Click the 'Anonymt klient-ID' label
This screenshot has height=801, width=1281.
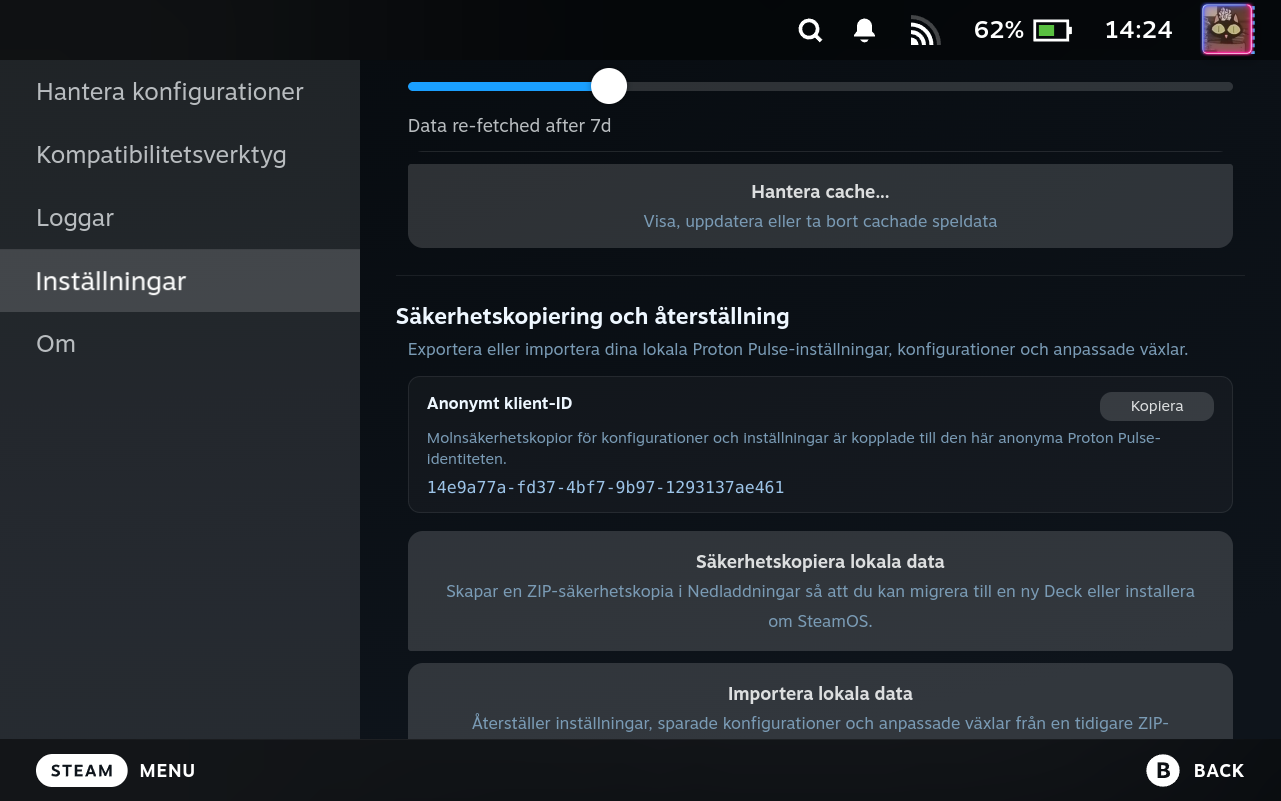[x=499, y=403]
